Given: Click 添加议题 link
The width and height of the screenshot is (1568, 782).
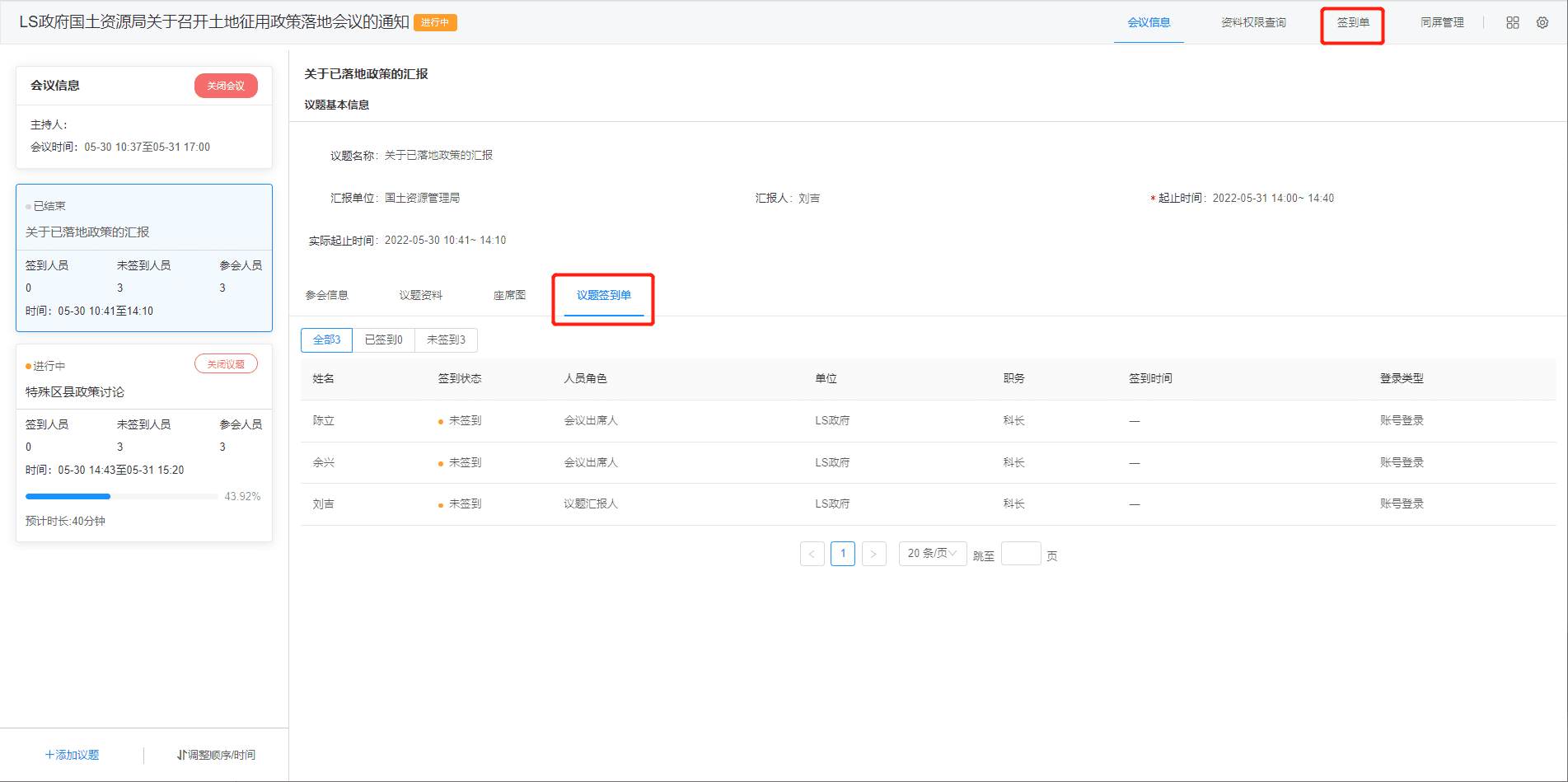Looking at the screenshot, I should pyautogui.click(x=72, y=755).
